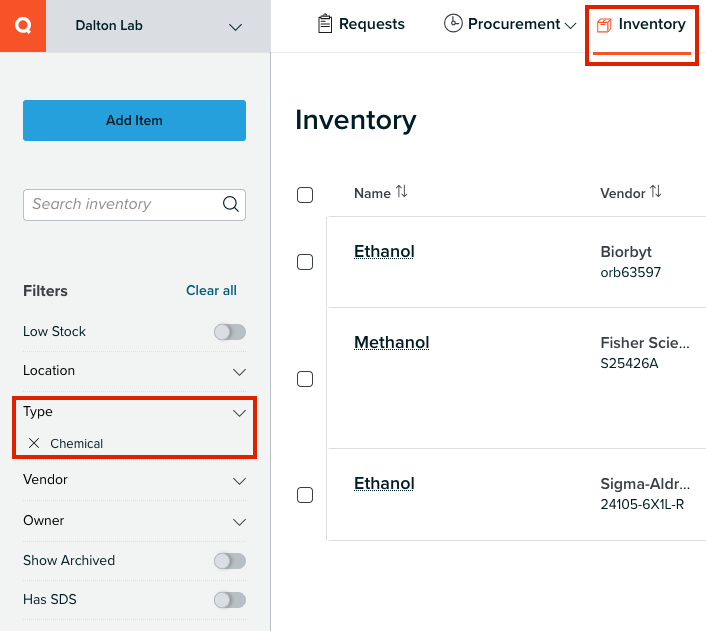Click the Biorbyt vendor name
Screen dimensions: 706x631
tap(626, 252)
